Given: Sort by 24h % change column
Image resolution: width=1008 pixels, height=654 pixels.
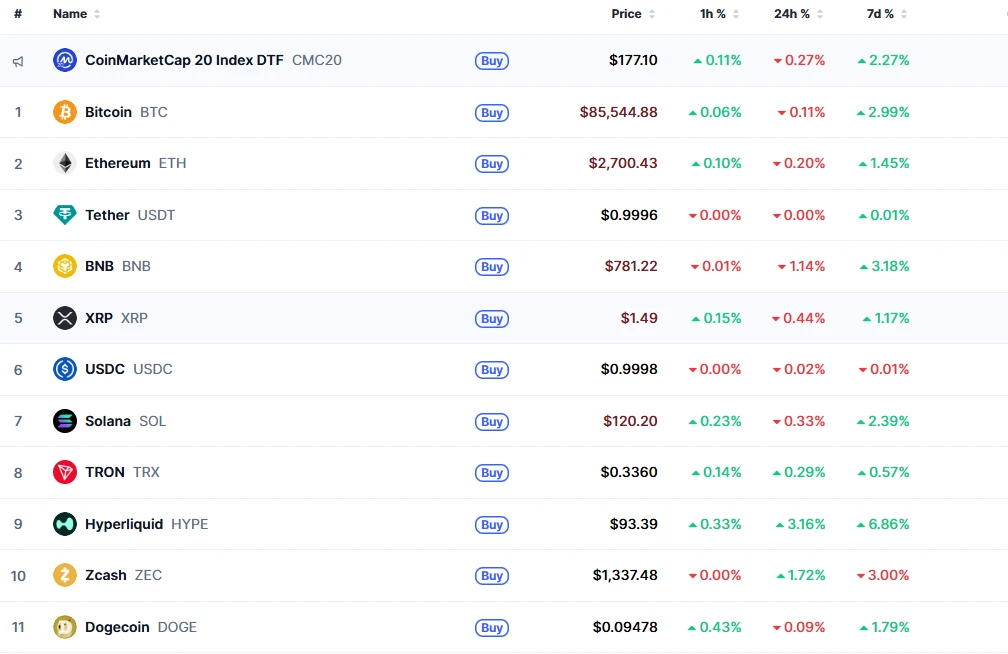Looking at the screenshot, I should (x=798, y=14).
